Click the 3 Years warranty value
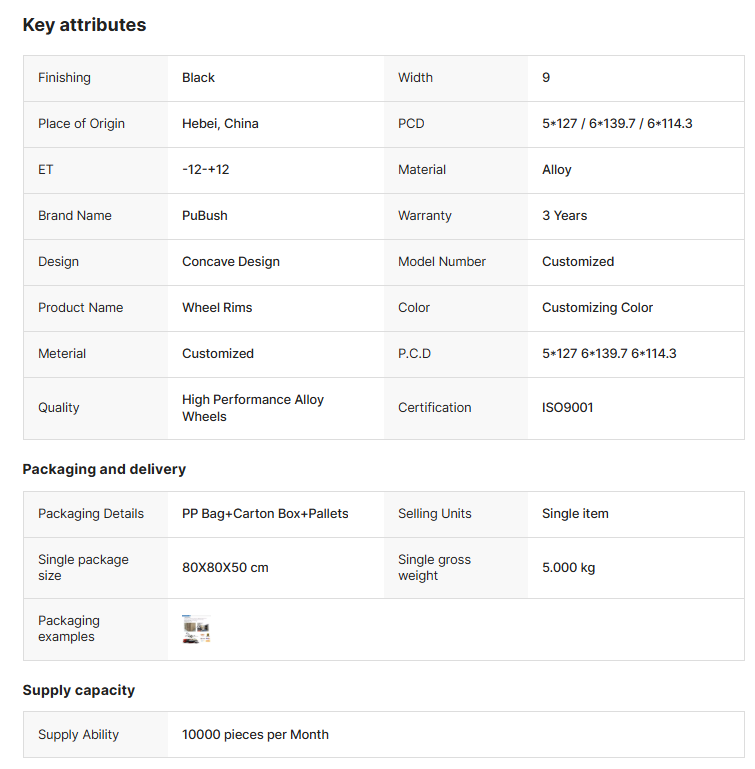 pos(564,216)
